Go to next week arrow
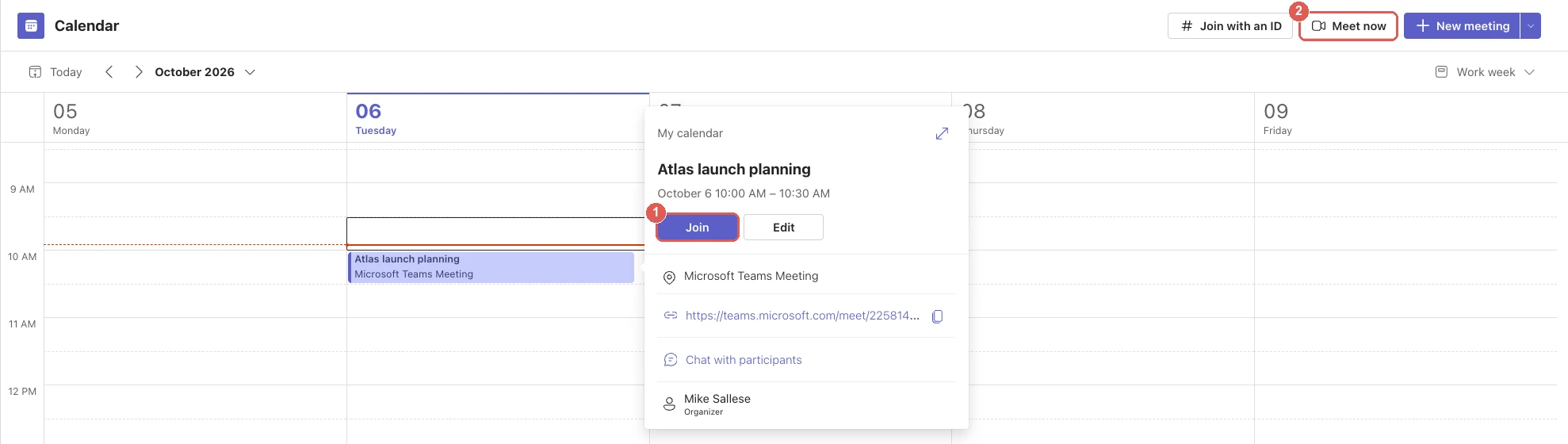The height and width of the screenshot is (444, 1568). click(x=139, y=72)
